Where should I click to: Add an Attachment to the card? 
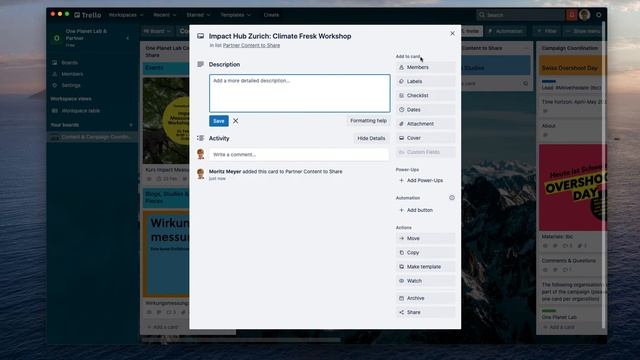tap(425, 124)
